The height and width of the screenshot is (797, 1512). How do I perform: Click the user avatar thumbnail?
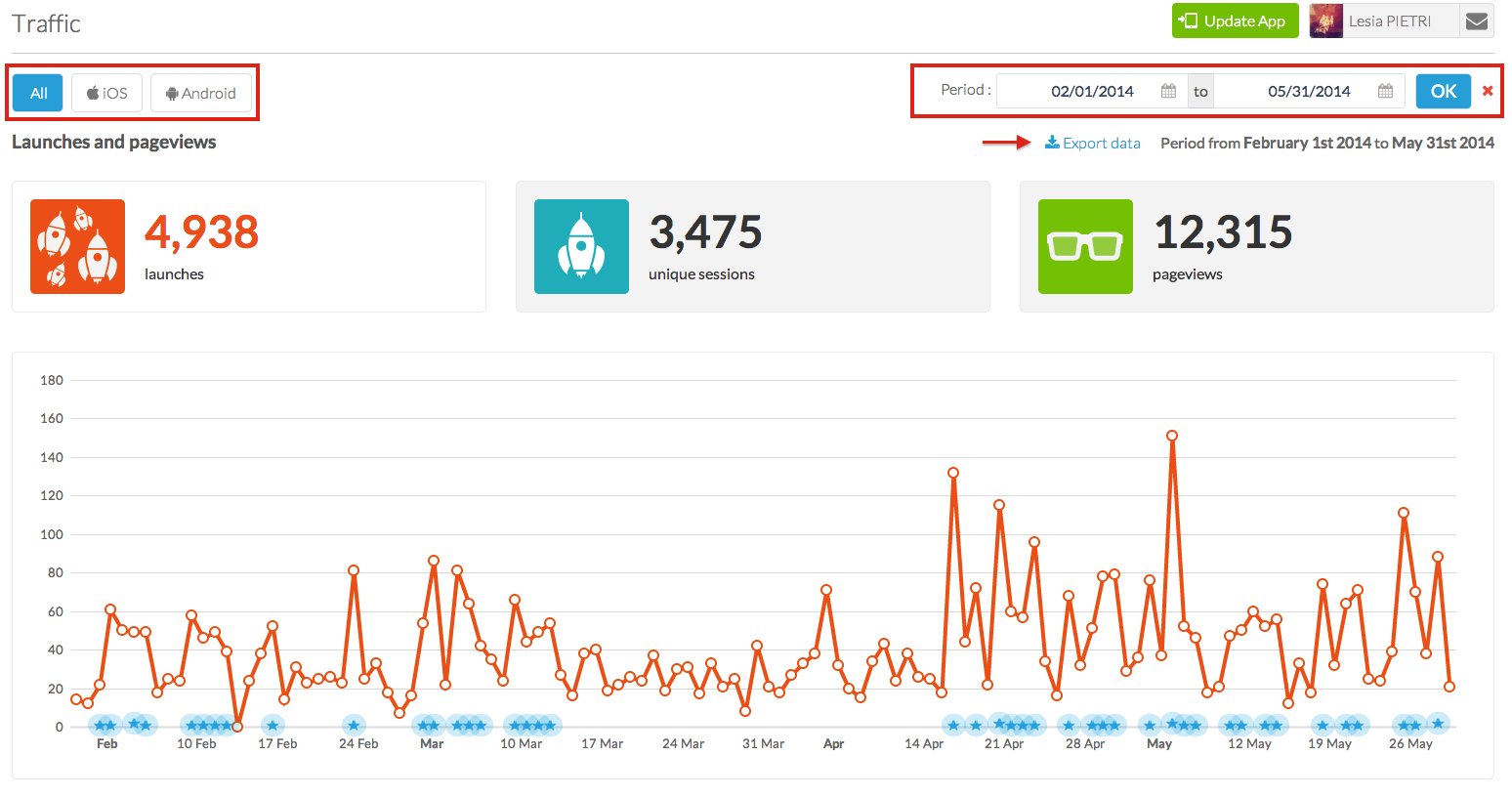(x=1326, y=21)
